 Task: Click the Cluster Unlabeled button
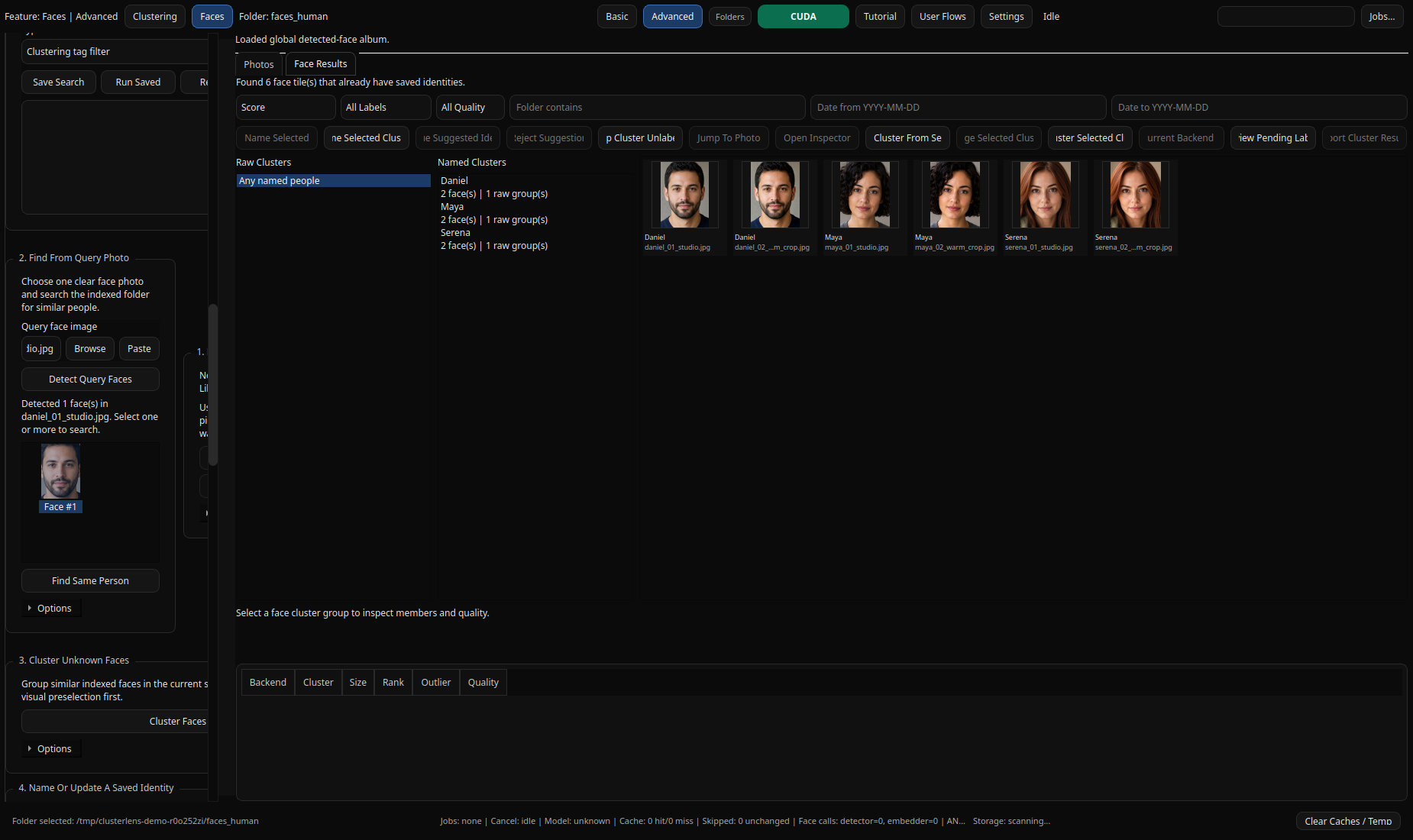click(x=640, y=138)
